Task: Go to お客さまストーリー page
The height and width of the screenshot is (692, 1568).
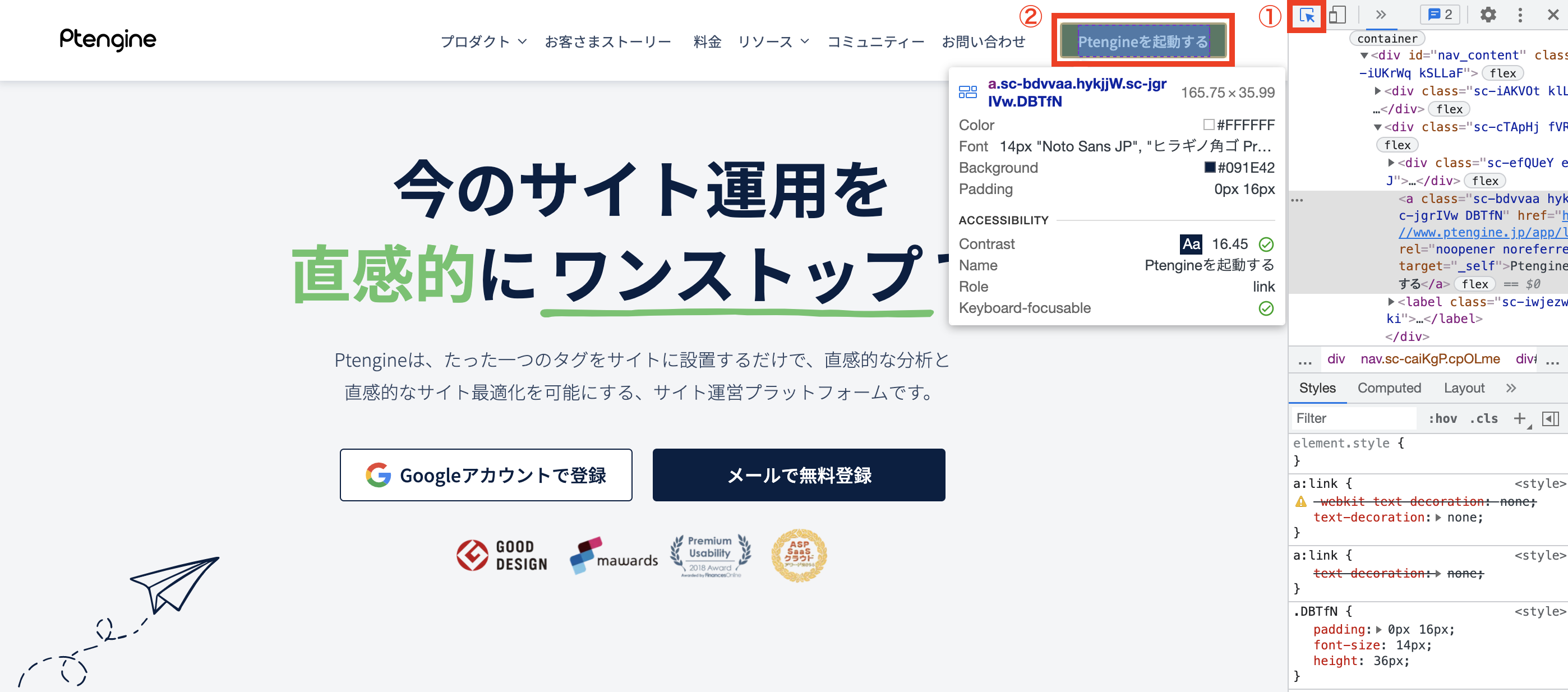Action: [x=607, y=41]
